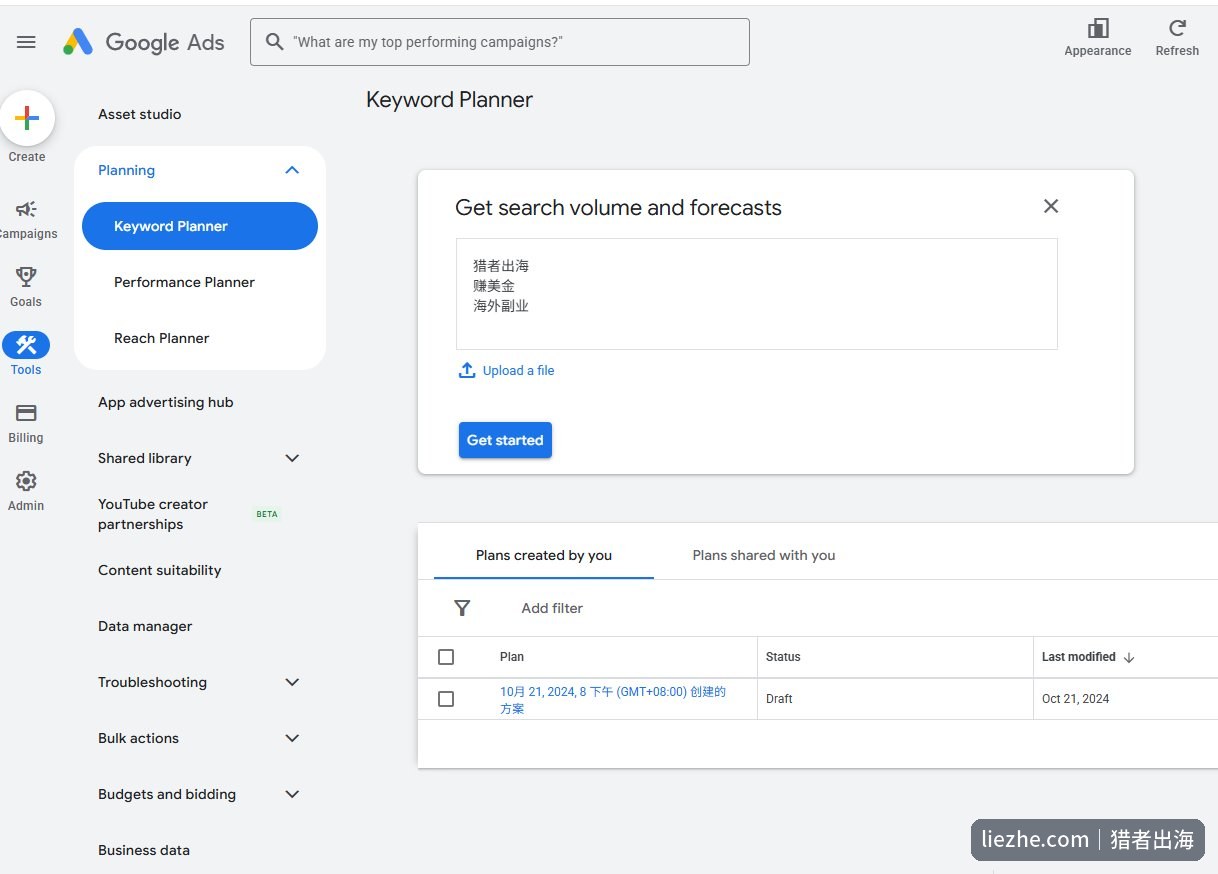Open Business data
1218x874 pixels.
click(144, 850)
